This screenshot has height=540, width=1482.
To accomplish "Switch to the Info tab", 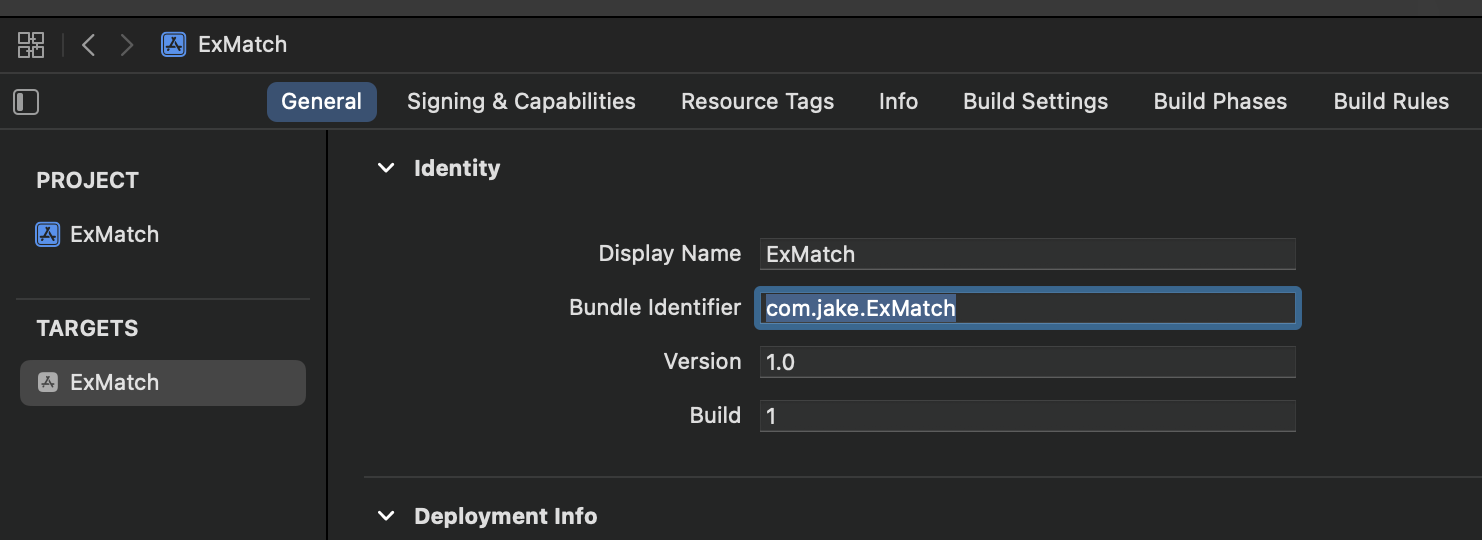I will [898, 101].
